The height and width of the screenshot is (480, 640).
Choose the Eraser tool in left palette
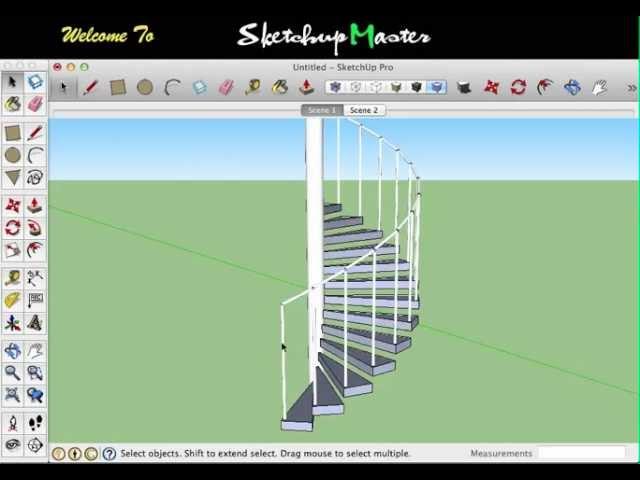point(35,104)
